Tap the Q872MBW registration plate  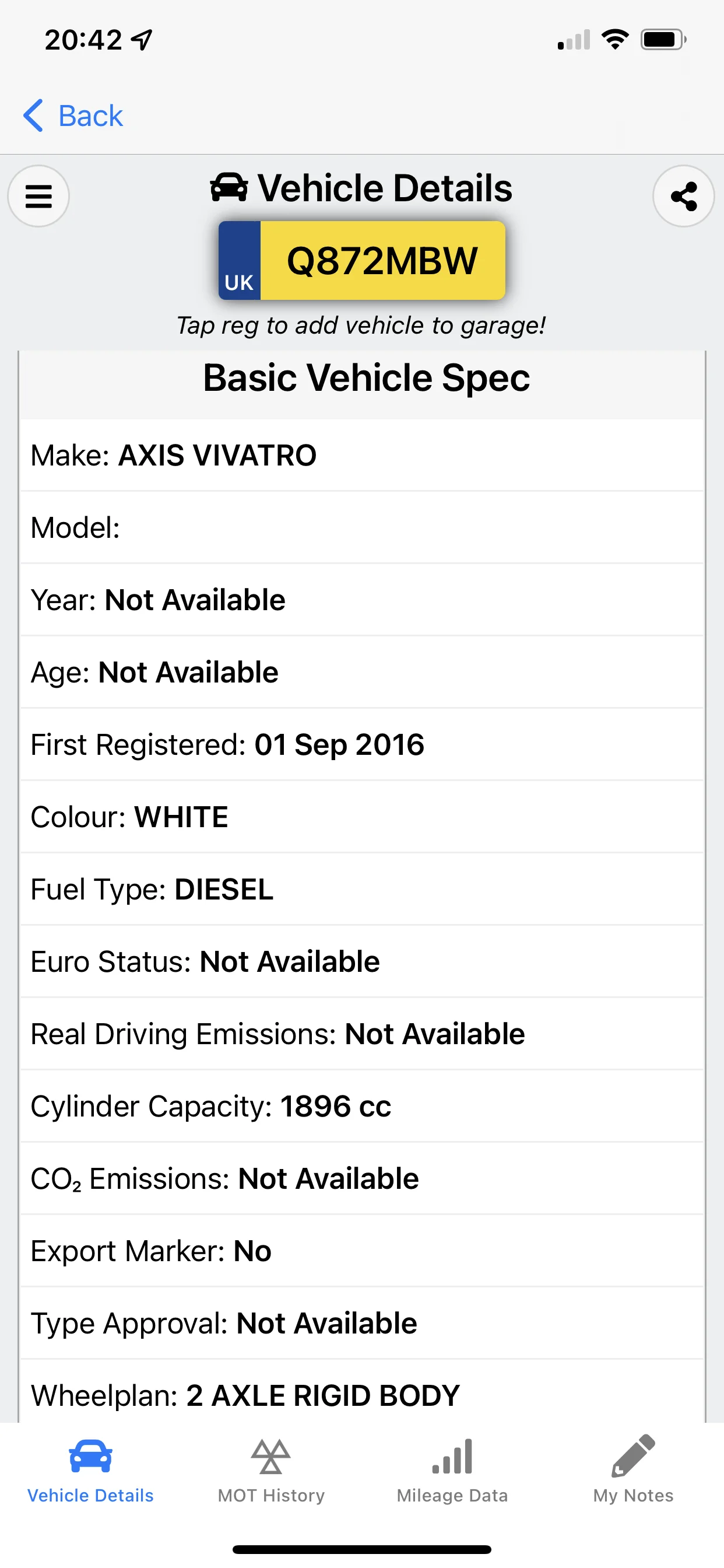[362, 261]
